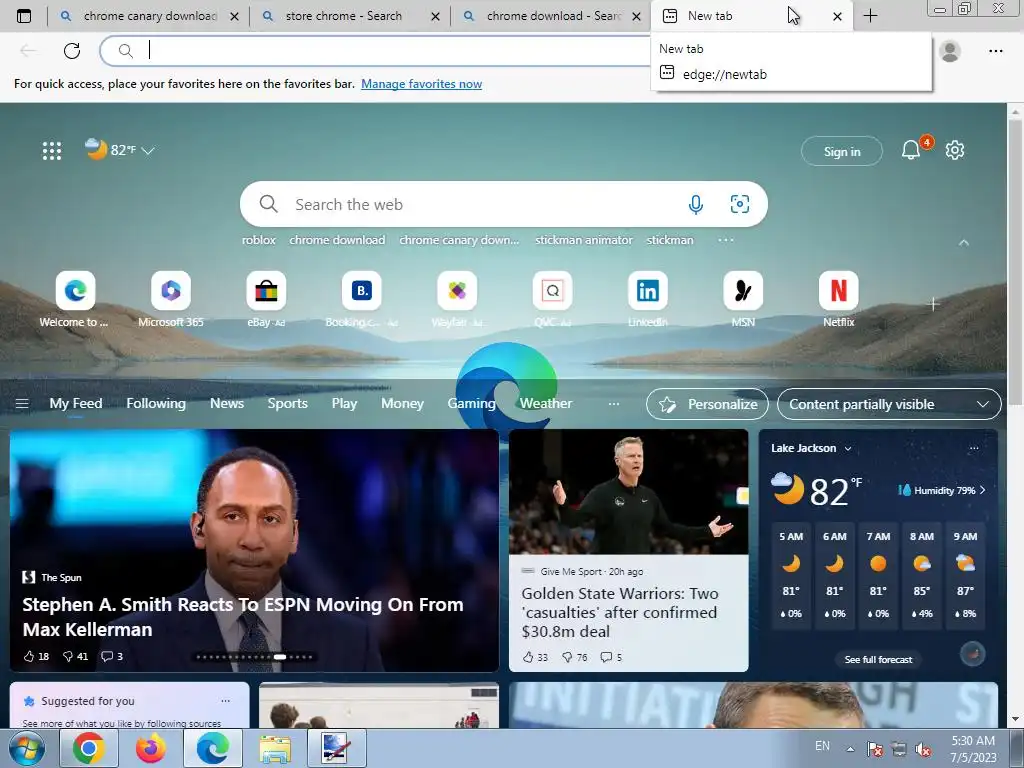Click the visual search camera icon
Viewport: 1024px width, 768px height.
tap(739, 204)
